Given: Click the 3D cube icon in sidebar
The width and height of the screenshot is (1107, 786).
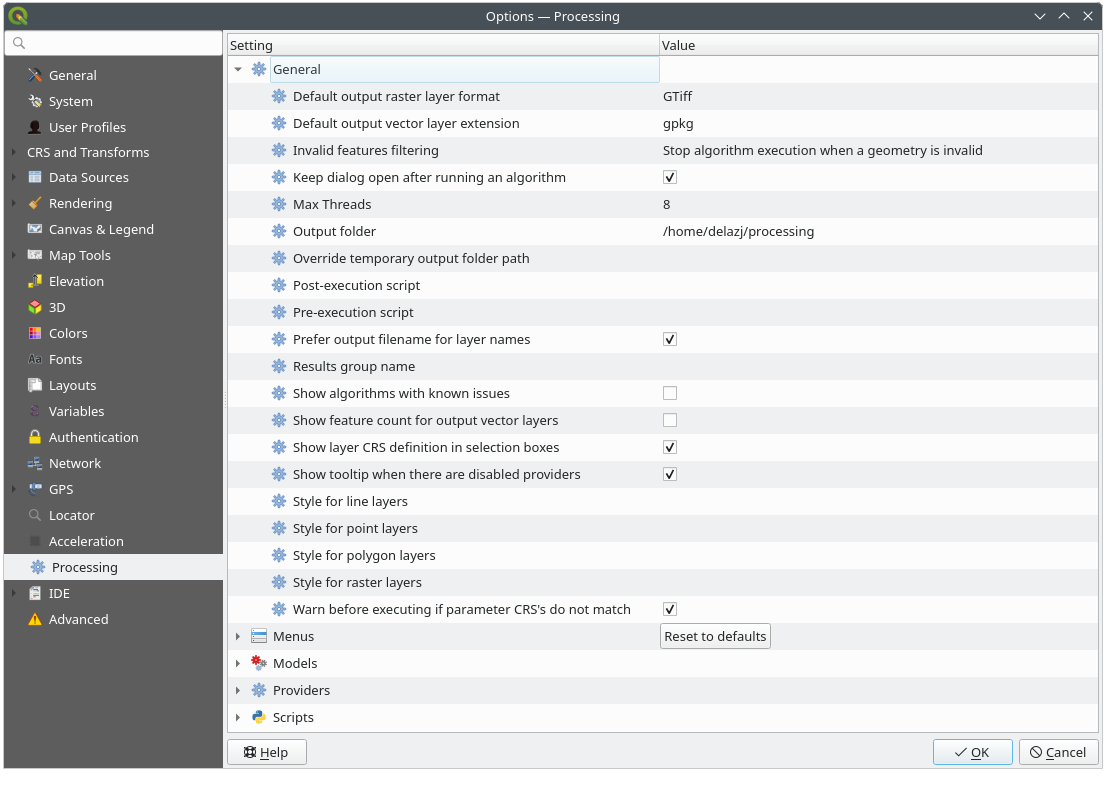Looking at the screenshot, I should click(35, 307).
